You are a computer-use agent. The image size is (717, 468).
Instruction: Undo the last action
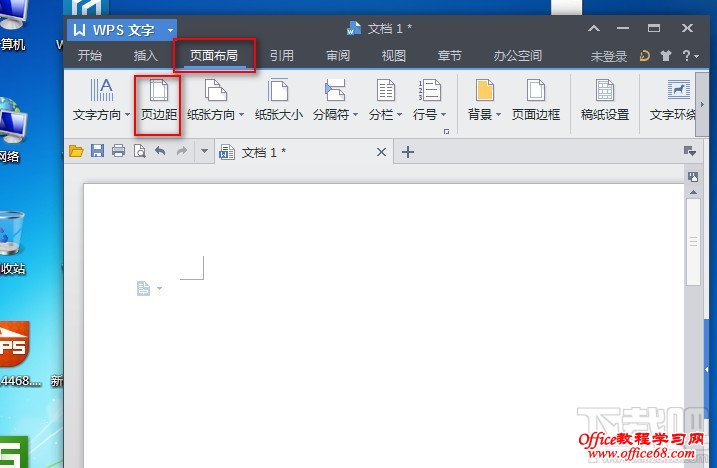pyautogui.click(x=160, y=151)
